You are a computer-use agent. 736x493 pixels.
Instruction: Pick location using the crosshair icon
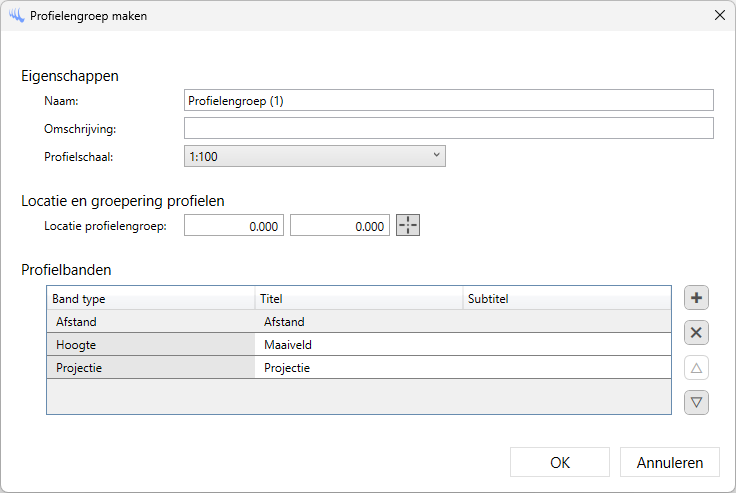coord(408,226)
